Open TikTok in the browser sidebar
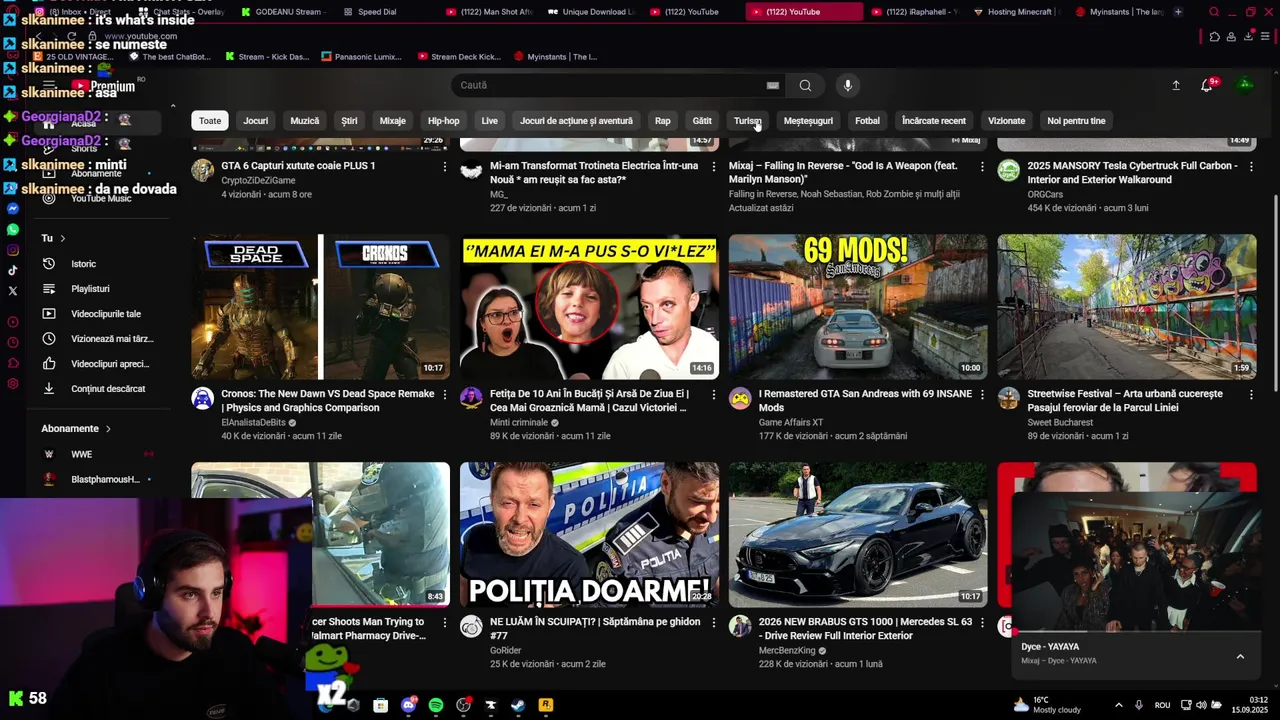The height and width of the screenshot is (720, 1280). 13,270
